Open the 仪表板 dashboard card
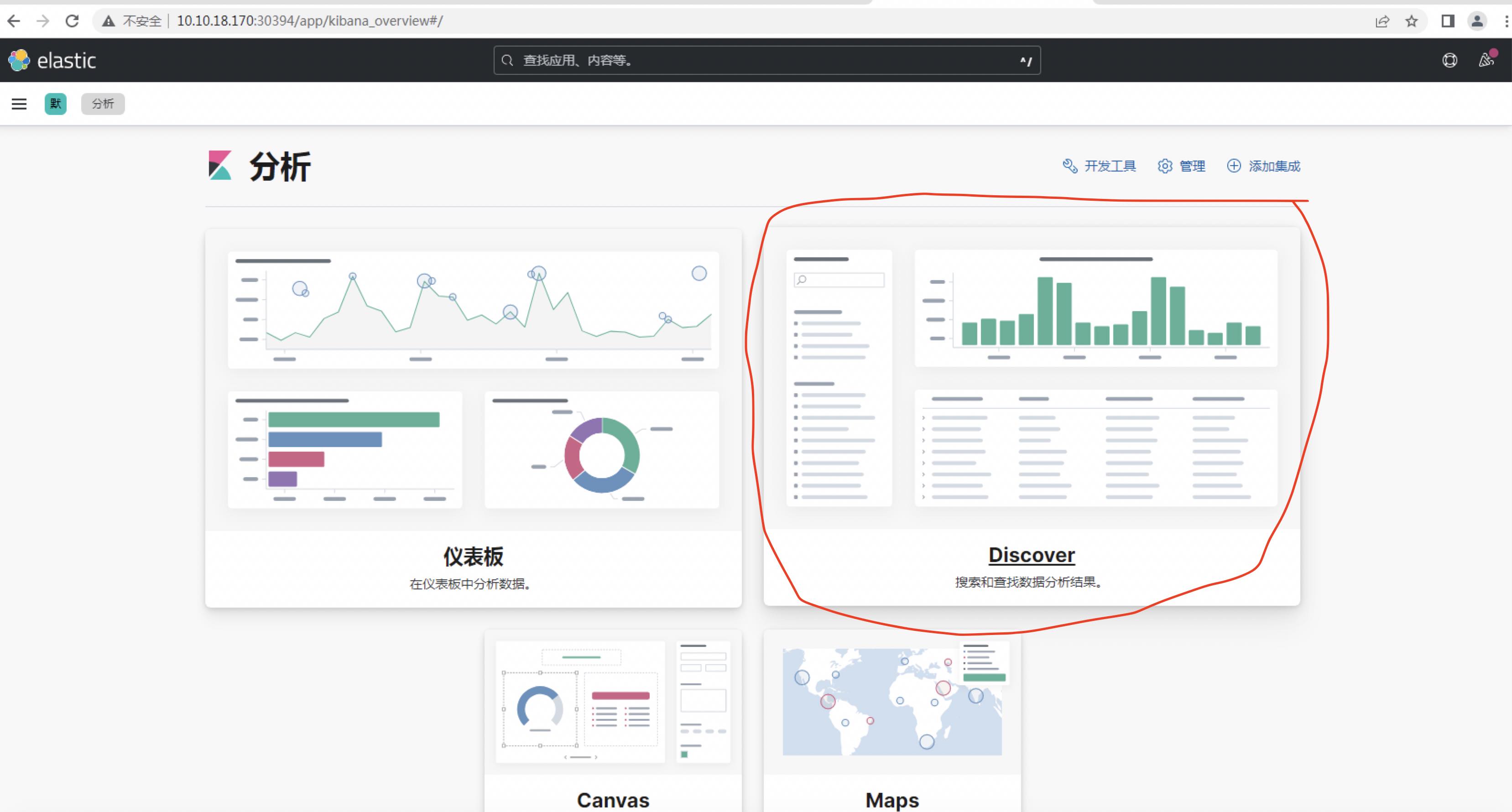 (473, 556)
